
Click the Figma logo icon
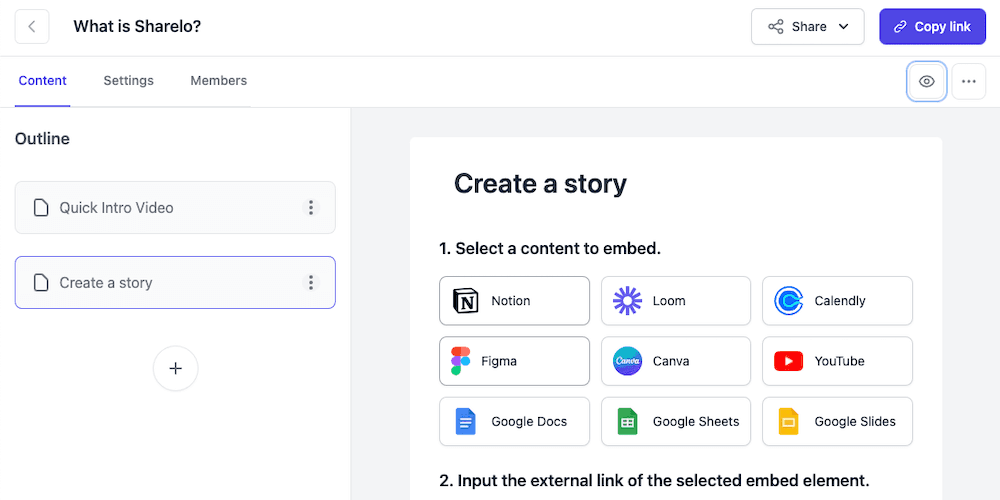point(460,361)
